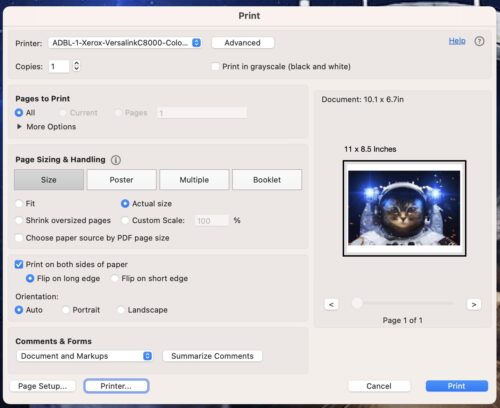Go to previous preview page arrow

pyautogui.click(x=331, y=304)
